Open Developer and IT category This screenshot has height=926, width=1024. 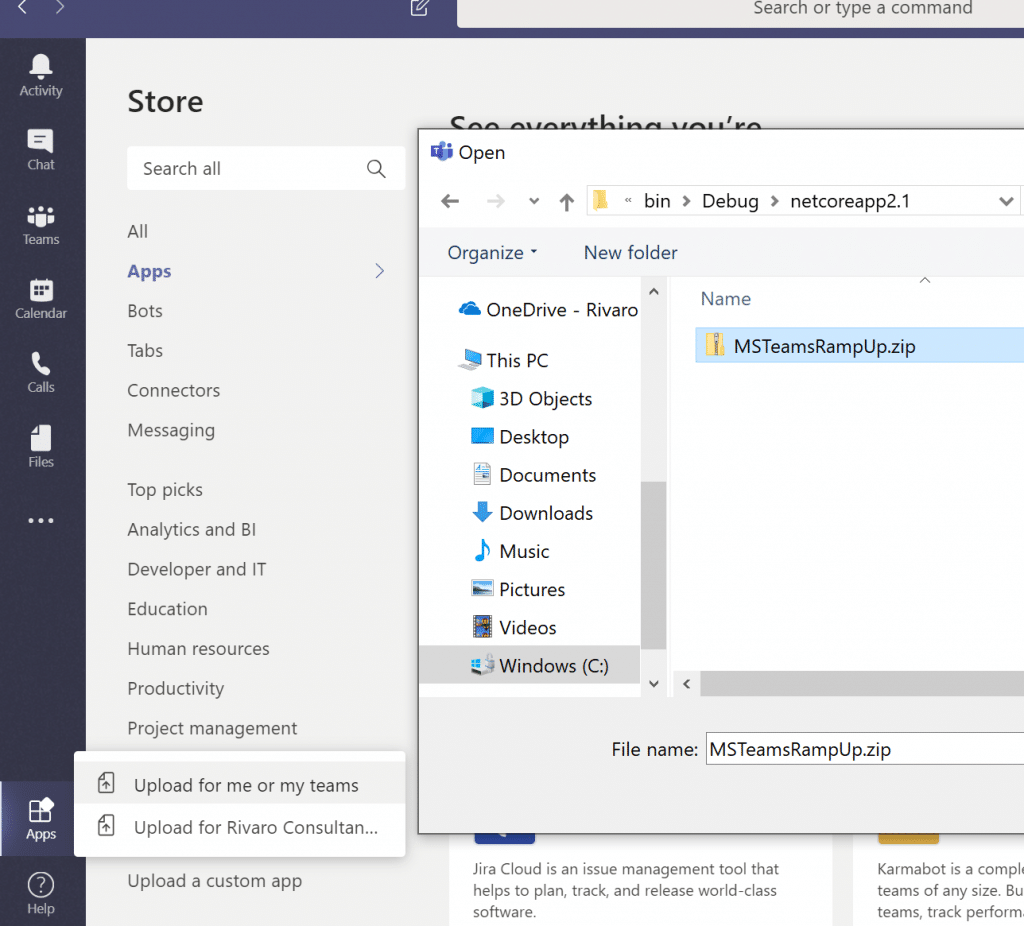[x=197, y=569]
